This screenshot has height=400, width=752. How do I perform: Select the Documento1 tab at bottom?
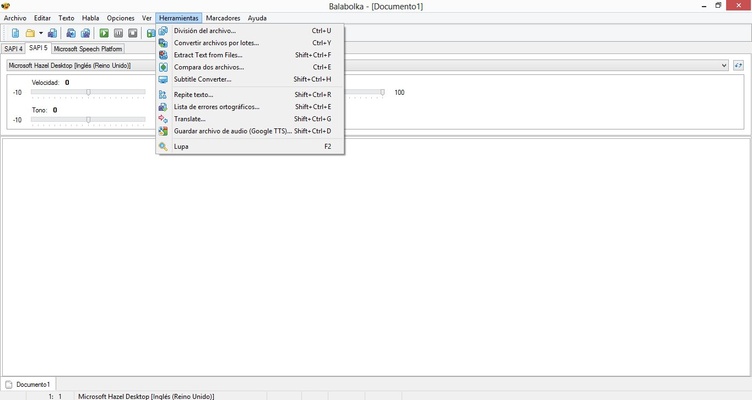28,384
